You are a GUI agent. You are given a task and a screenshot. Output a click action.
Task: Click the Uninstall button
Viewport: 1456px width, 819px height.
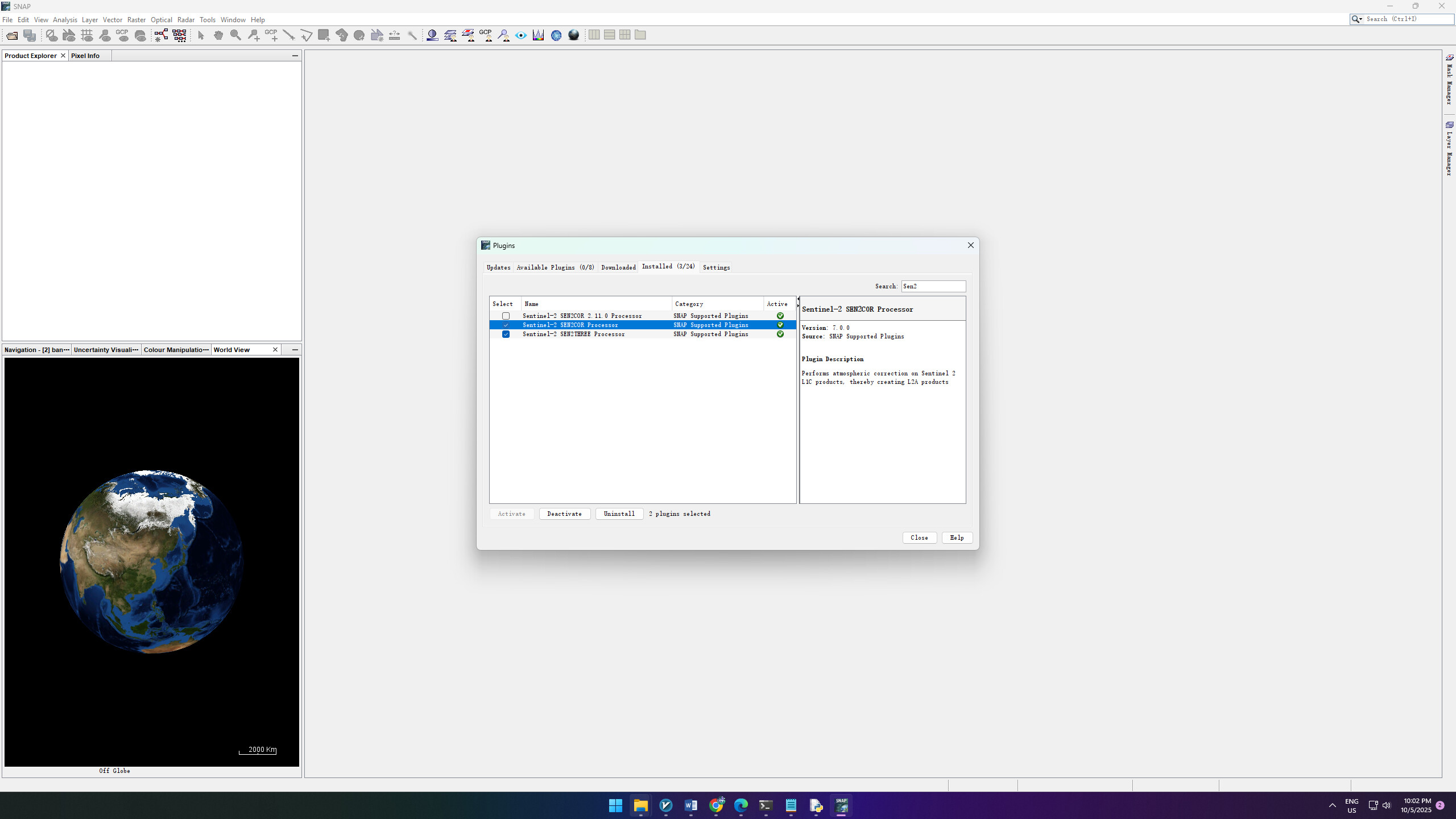click(619, 514)
